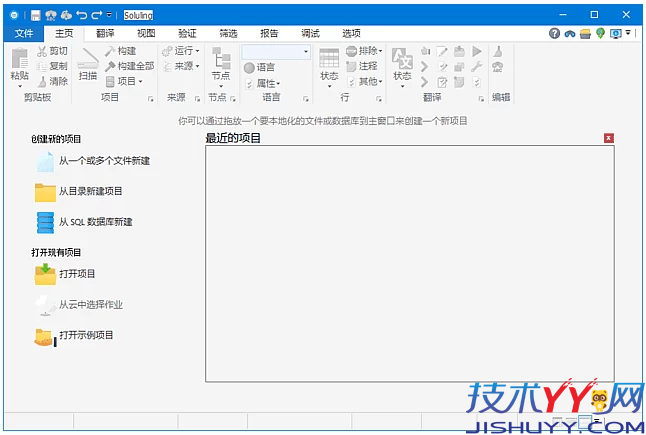Open the 状态 grid dropdown in 行 group
The image size is (646, 435).
(329, 67)
